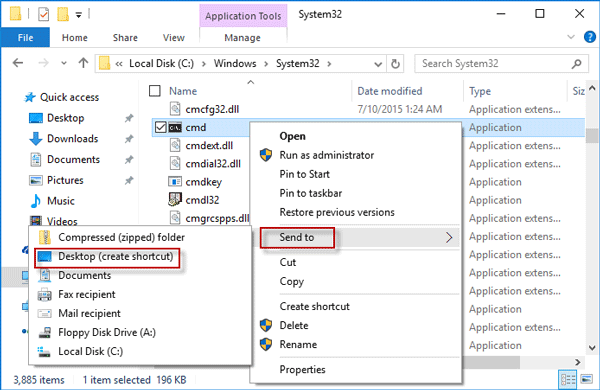
Task: Choose Delete in the context menu
Action: pyautogui.click(x=294, y=325)
